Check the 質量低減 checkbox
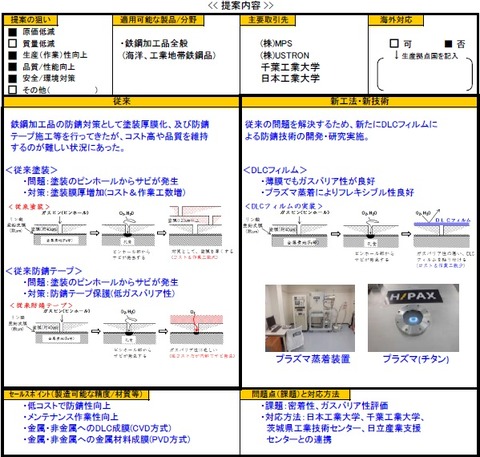 pos(12,44)
